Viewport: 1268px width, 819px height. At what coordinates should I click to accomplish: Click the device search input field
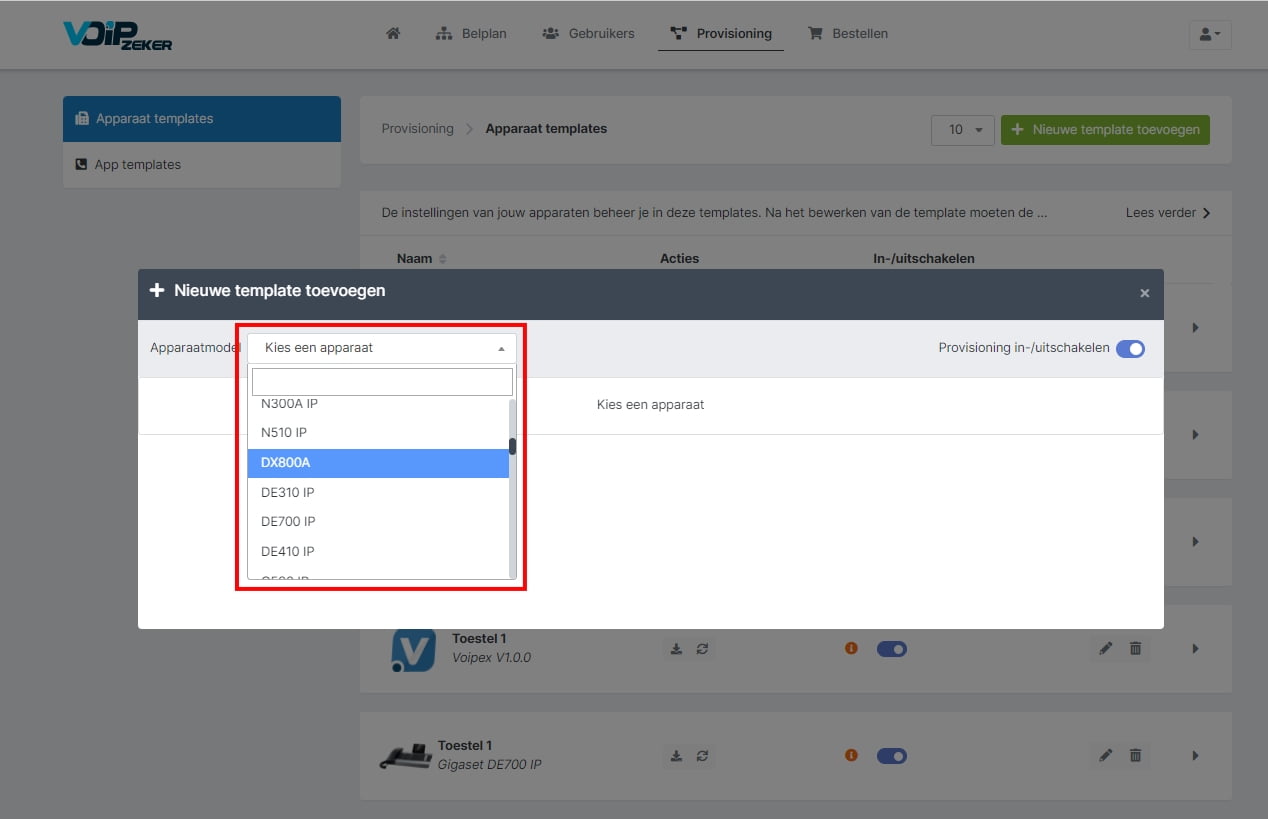[x=382, y=382]
